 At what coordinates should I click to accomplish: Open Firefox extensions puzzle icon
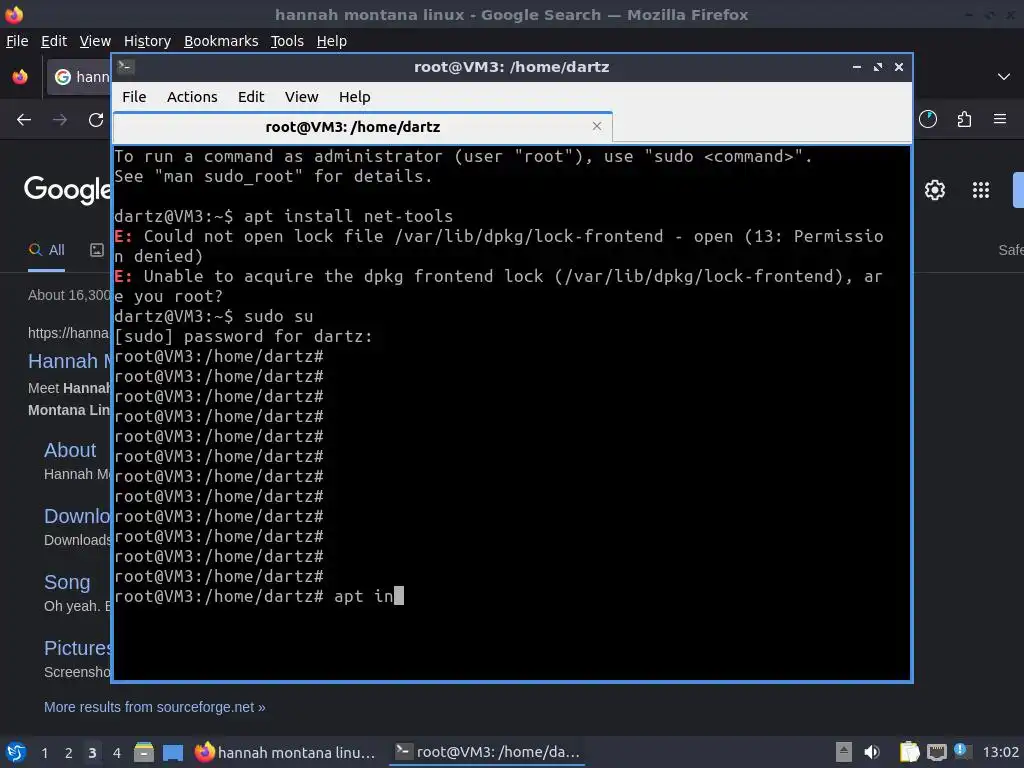[x=964, y=120]
